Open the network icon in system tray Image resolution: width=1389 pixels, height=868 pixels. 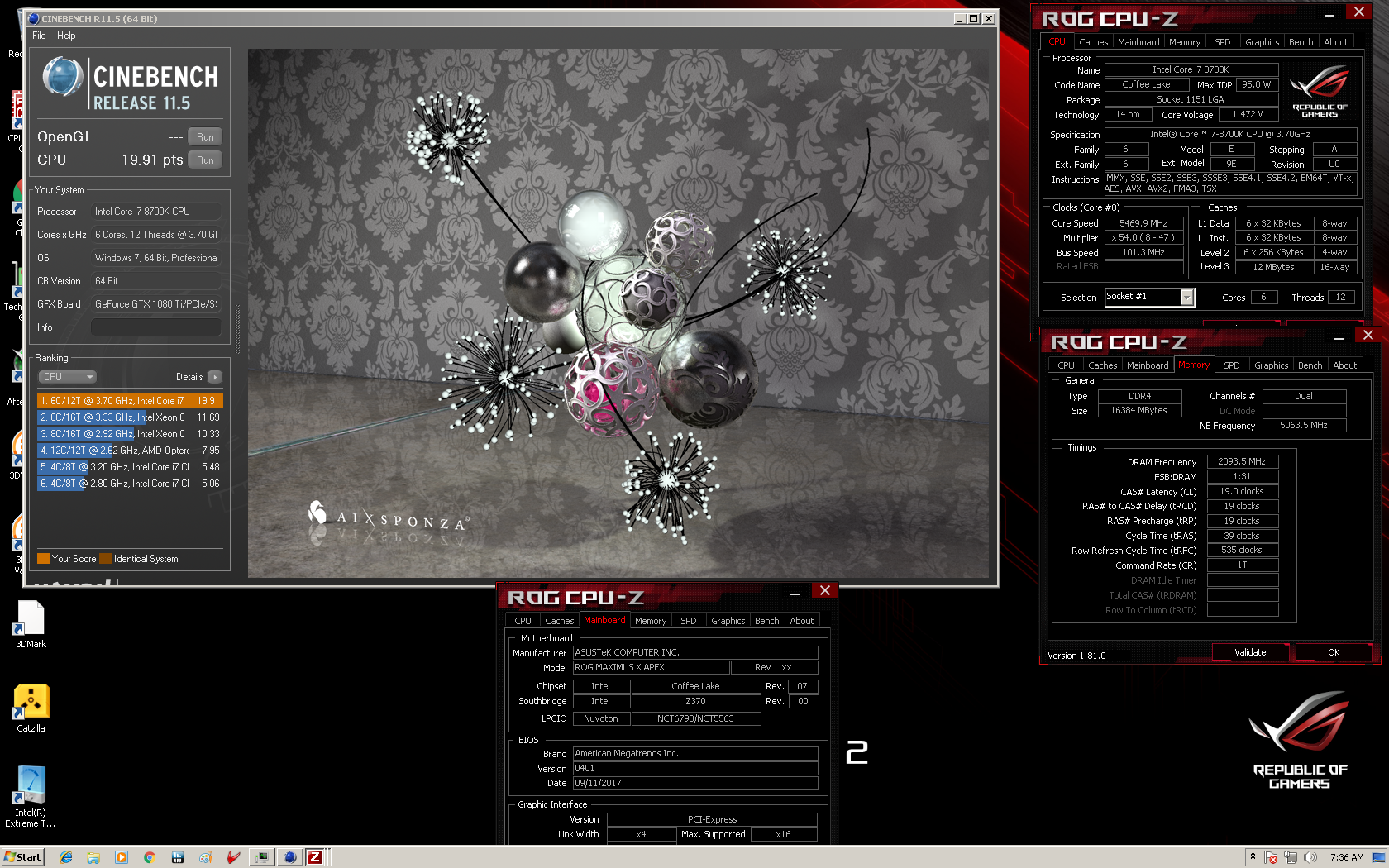[1291, 857]
